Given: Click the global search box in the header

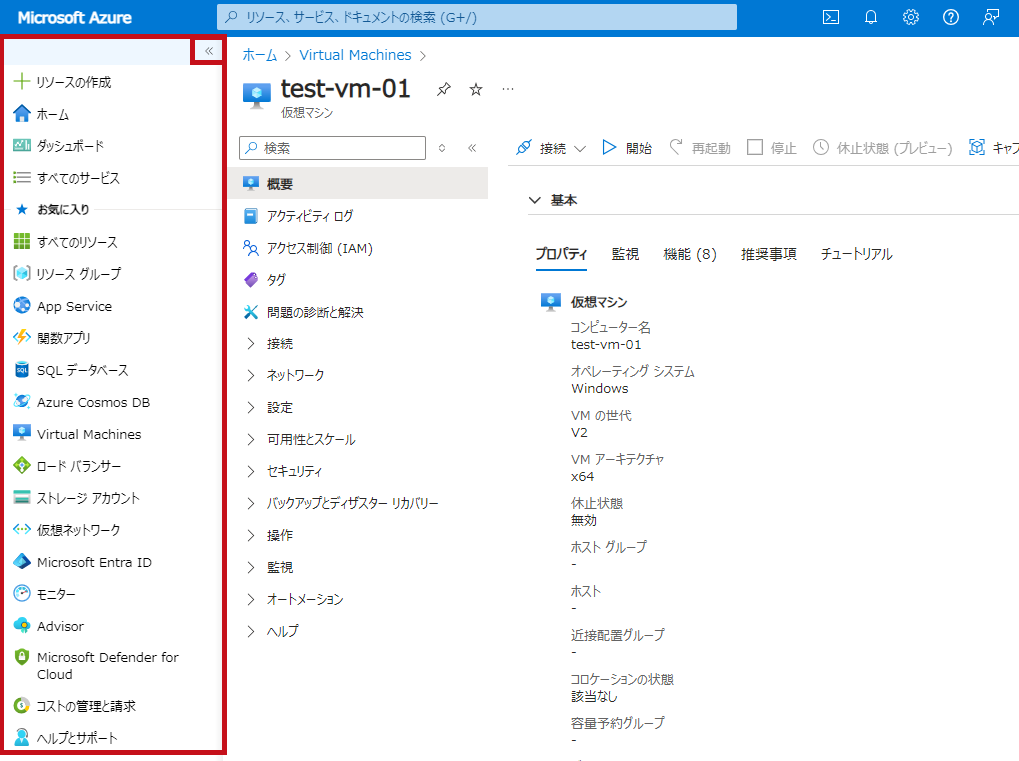Looking at the screenshot, I should (476, 18).
